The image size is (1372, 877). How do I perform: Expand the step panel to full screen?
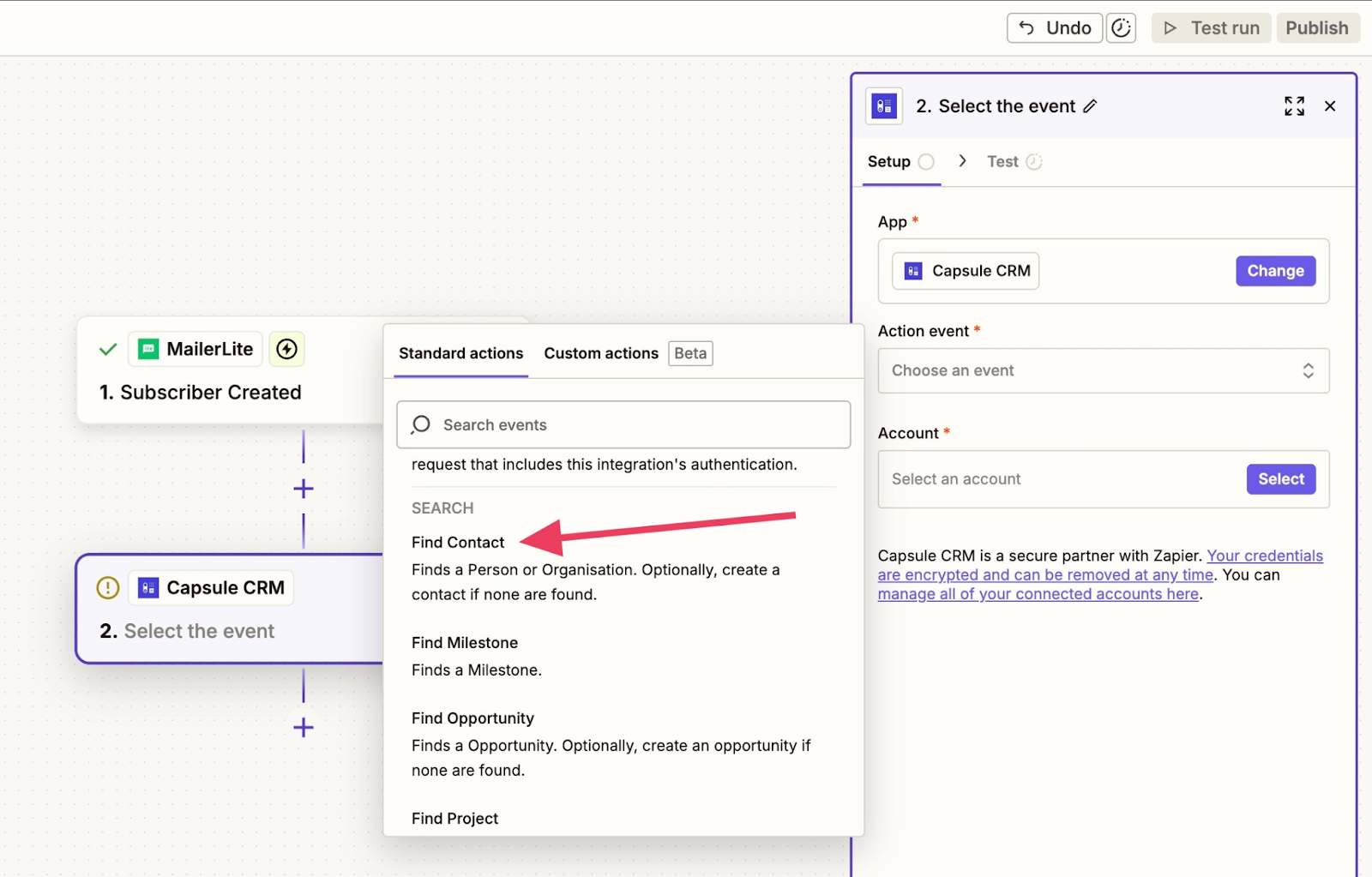1294,106
